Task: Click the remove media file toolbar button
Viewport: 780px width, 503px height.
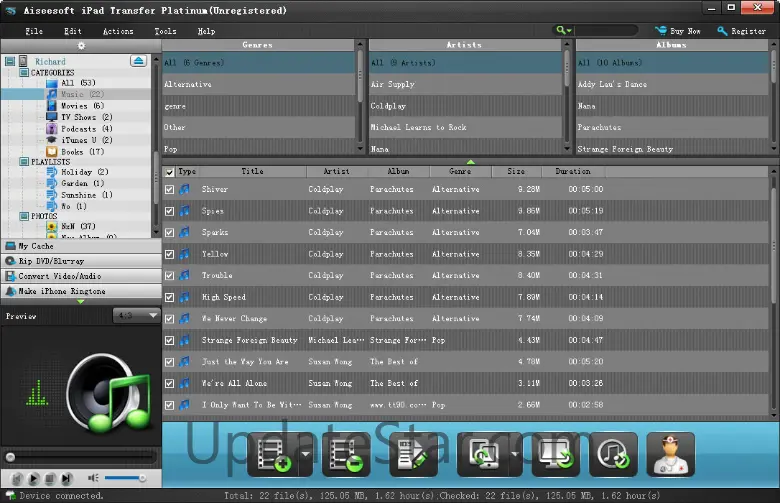Action: pyautogui.click(x=346, y=455)
